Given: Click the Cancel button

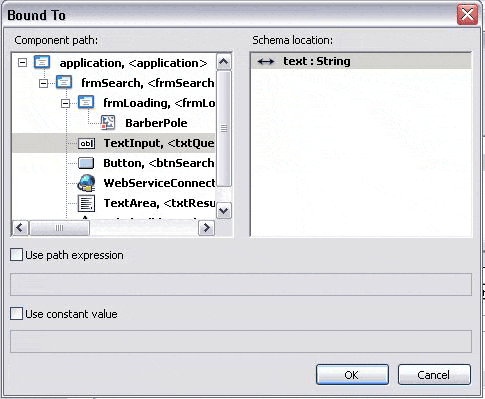Looking at the screenshot, I should point(434,375).
